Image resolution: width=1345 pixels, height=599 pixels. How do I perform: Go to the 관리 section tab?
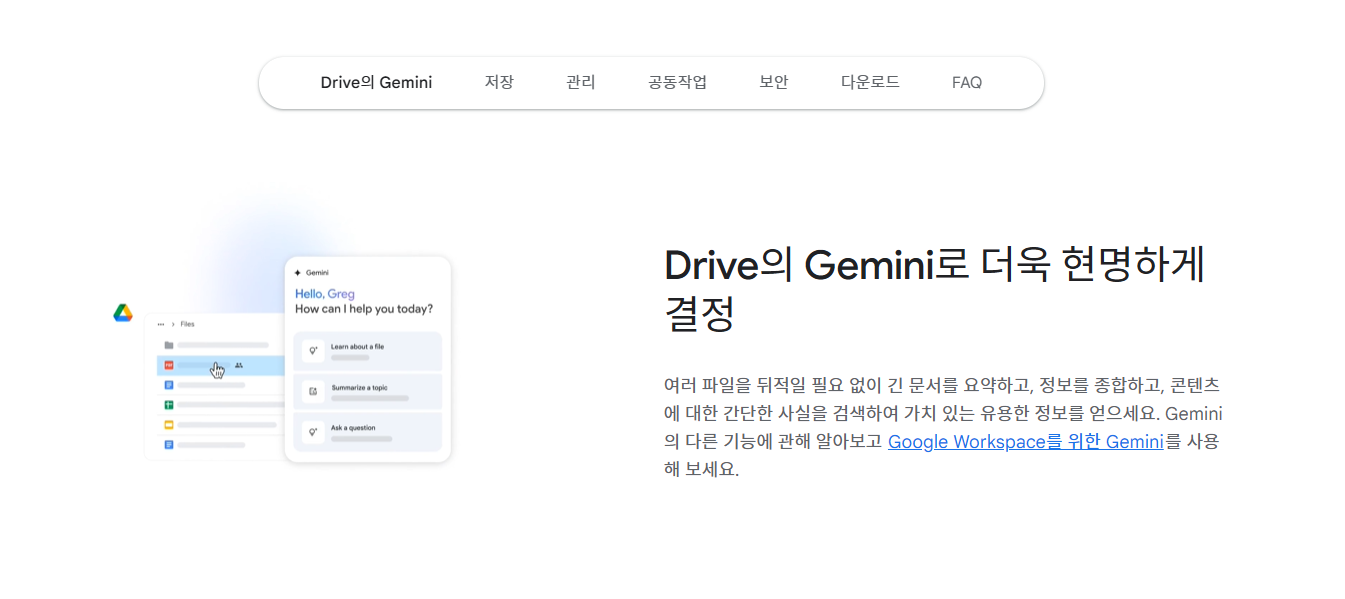tap(581, 82)
